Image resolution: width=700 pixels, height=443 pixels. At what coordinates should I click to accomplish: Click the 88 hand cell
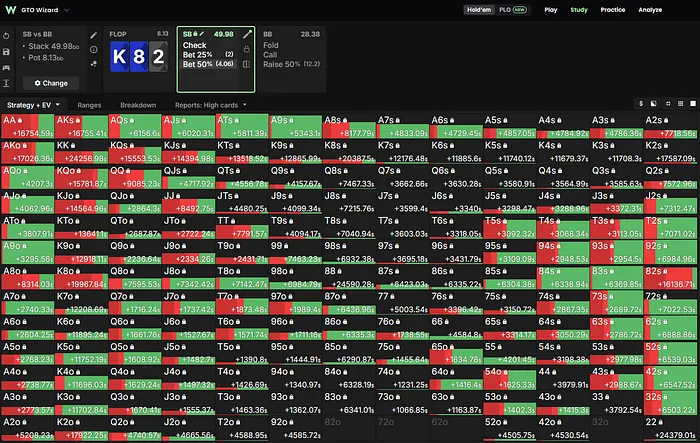(349, 277)
